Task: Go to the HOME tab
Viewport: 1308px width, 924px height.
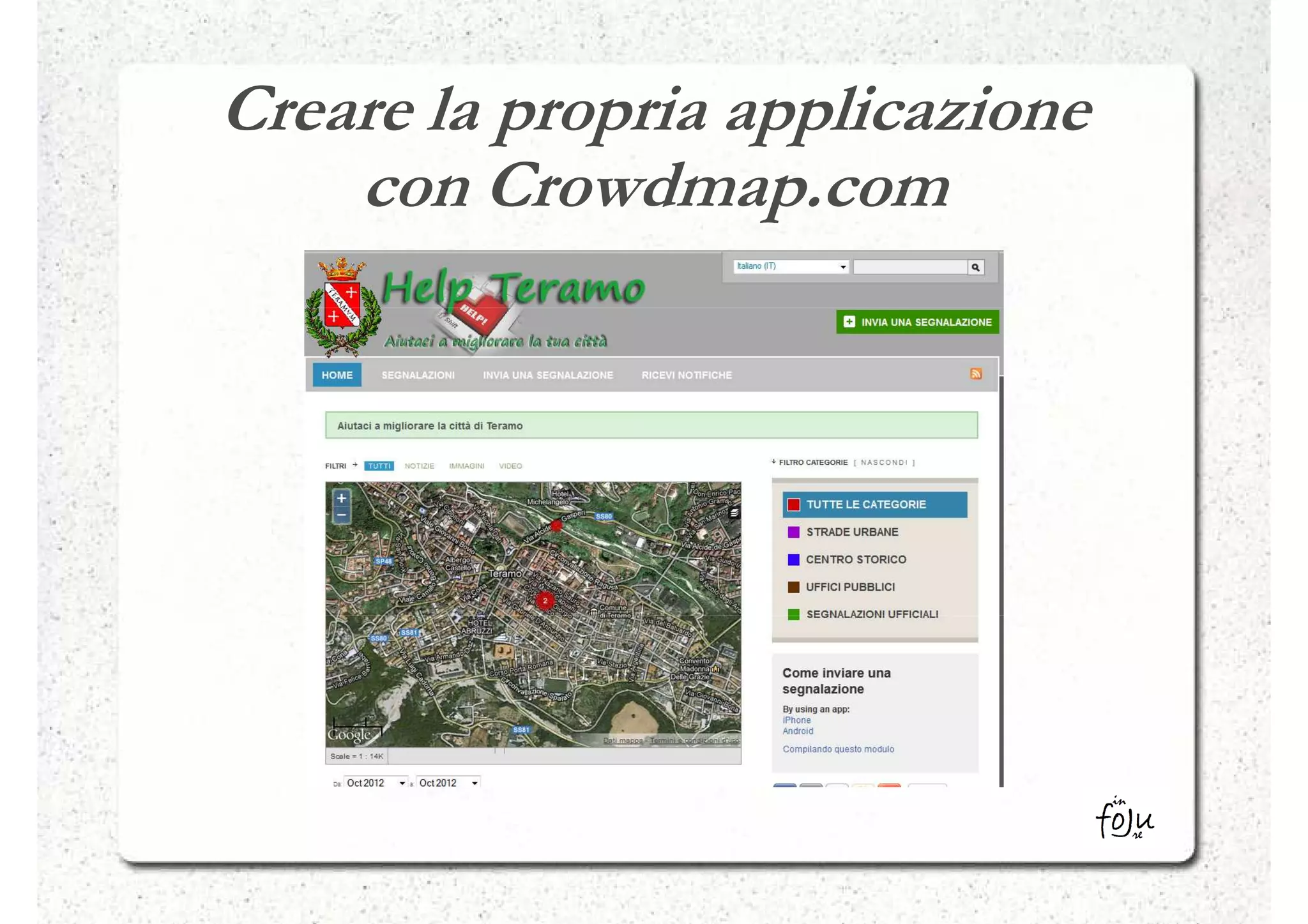Action: tap(337, 375)
